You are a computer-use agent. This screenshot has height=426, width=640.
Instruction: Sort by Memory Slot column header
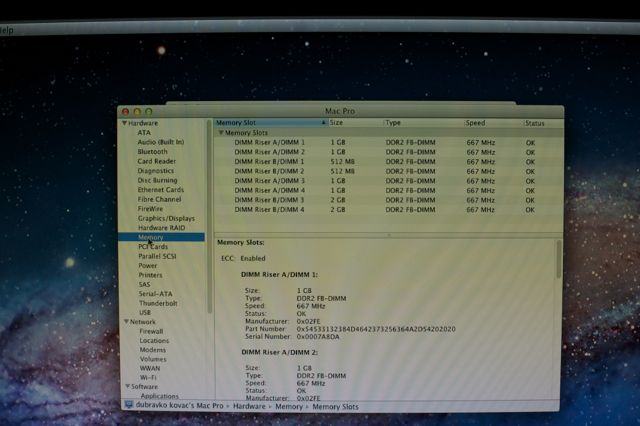coord(271,123)
